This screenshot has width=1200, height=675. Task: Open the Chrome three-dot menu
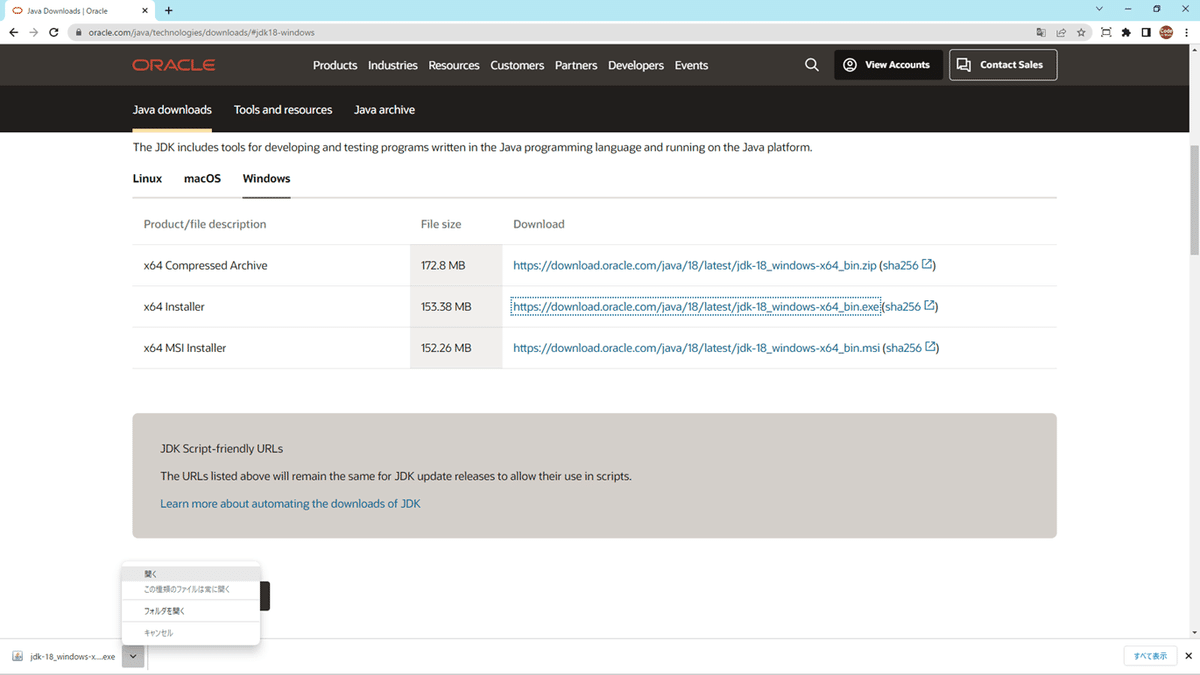tap(1186, 32)
